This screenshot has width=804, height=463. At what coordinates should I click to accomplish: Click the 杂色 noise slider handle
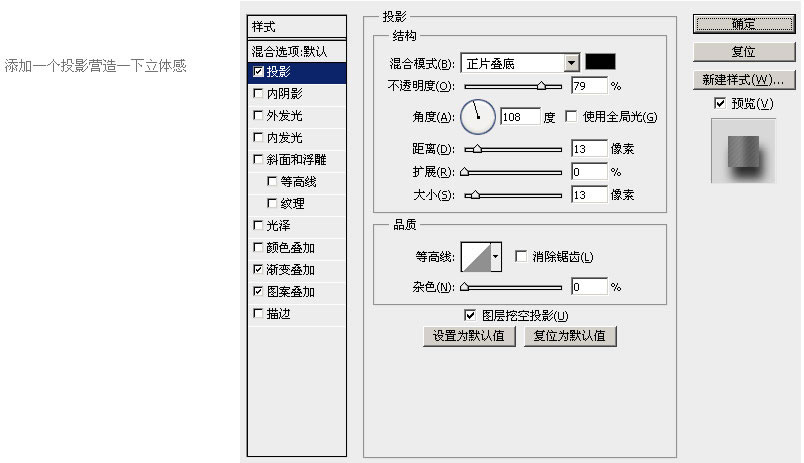pos(465,287)
